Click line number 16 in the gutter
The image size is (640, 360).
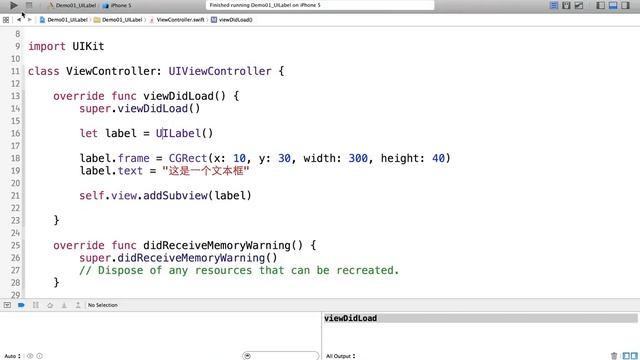(x=16, y=133)
